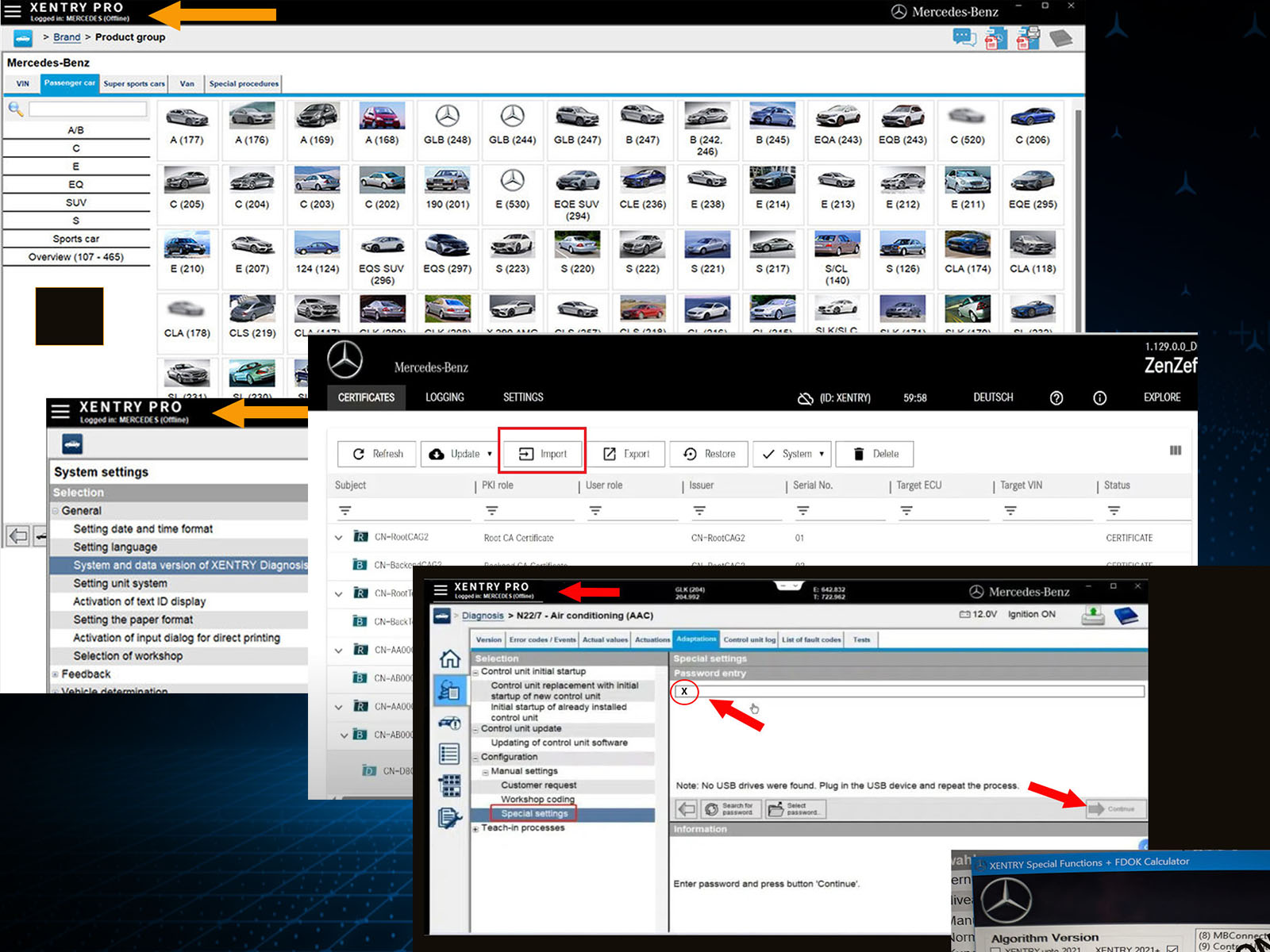Click the Import button
This screenshot has width=1270, height=952.
tap(543, 454)
